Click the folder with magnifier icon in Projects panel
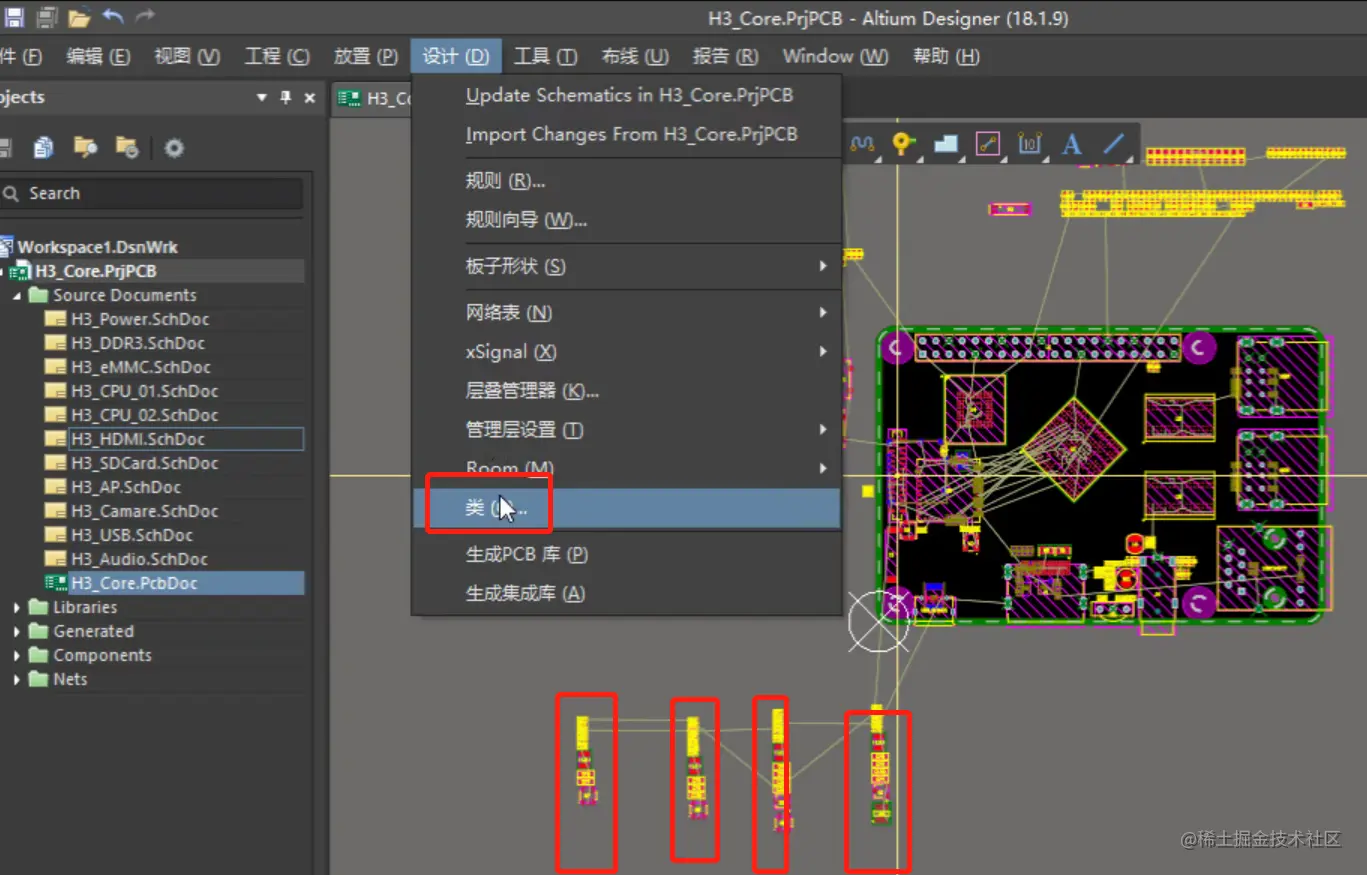This screenshot has width=1367, height=875. [x=85, y=148]
